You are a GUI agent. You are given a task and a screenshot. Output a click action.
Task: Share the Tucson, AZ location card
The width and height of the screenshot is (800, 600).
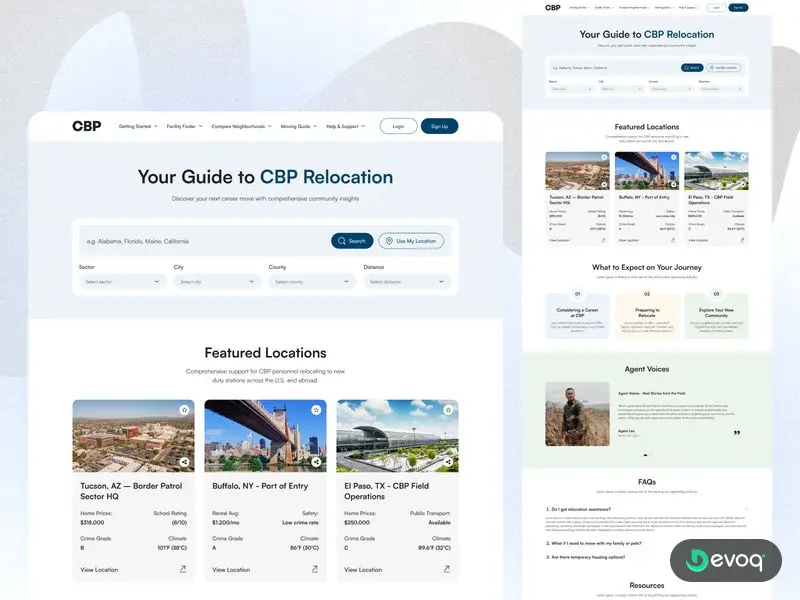tap(184, 462)
